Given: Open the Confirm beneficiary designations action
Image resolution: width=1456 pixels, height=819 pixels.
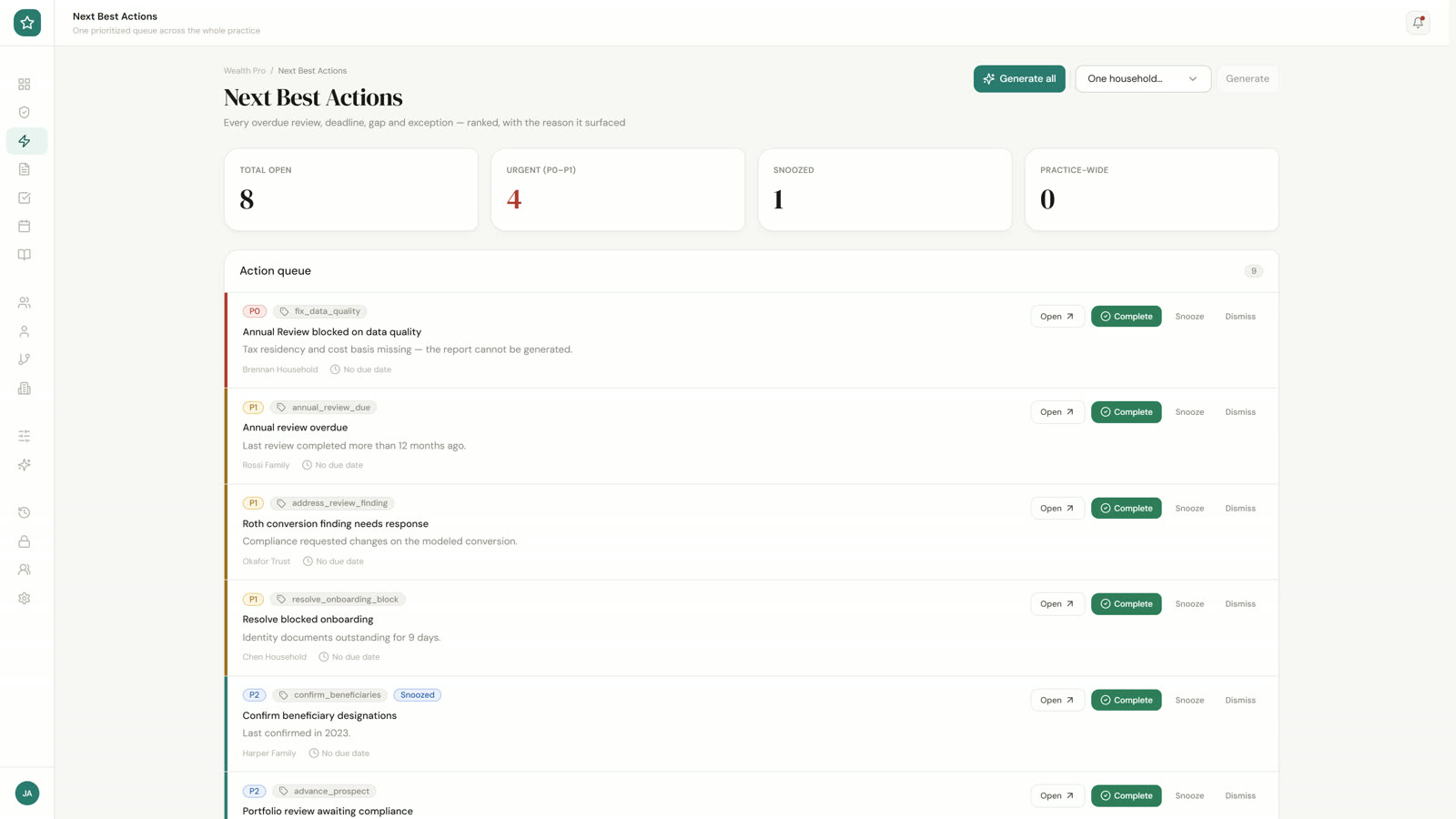Looking at the screenshot, I should (x=1057, y=701).
